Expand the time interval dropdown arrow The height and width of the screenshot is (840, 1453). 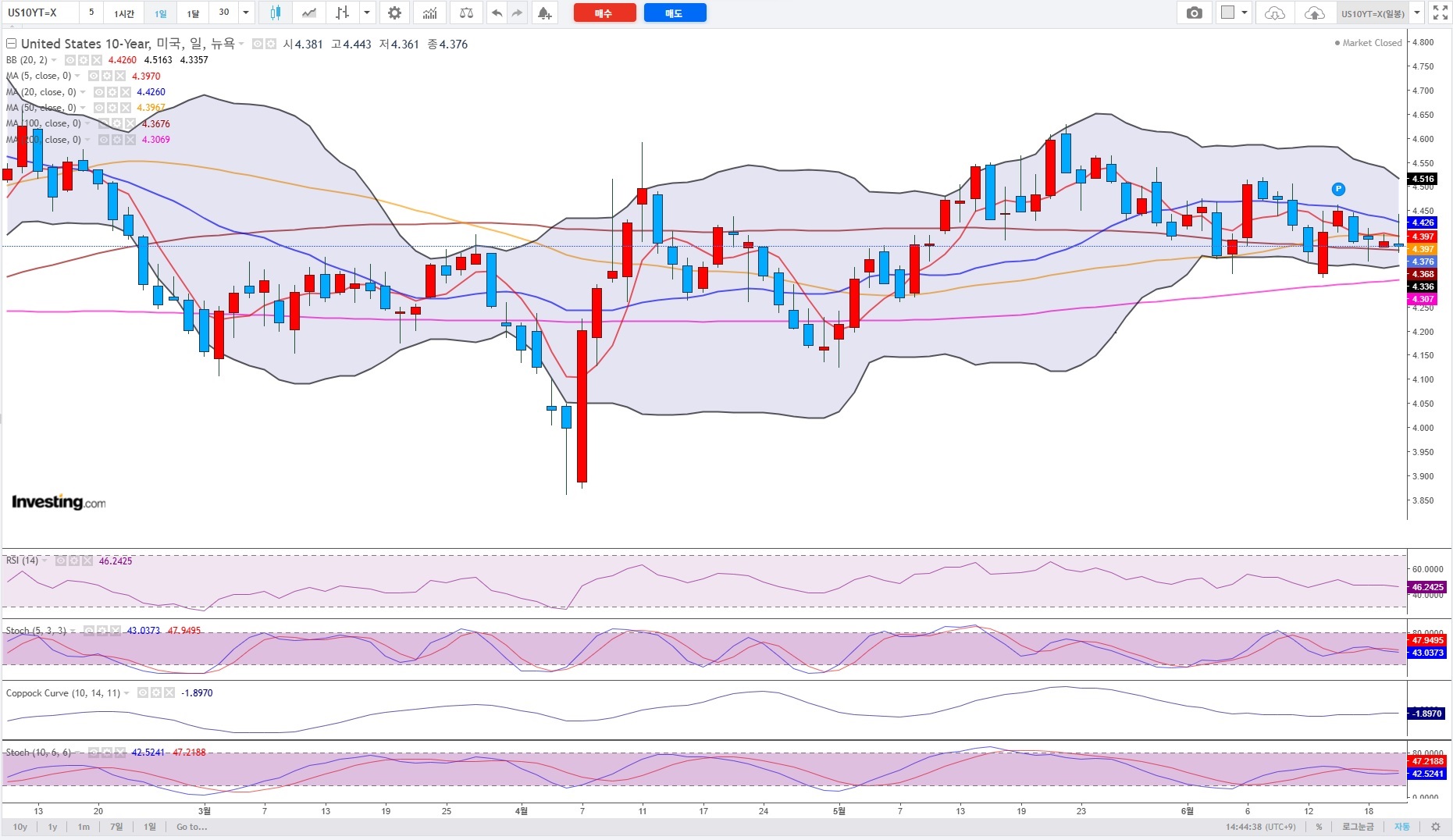[246, 12]
